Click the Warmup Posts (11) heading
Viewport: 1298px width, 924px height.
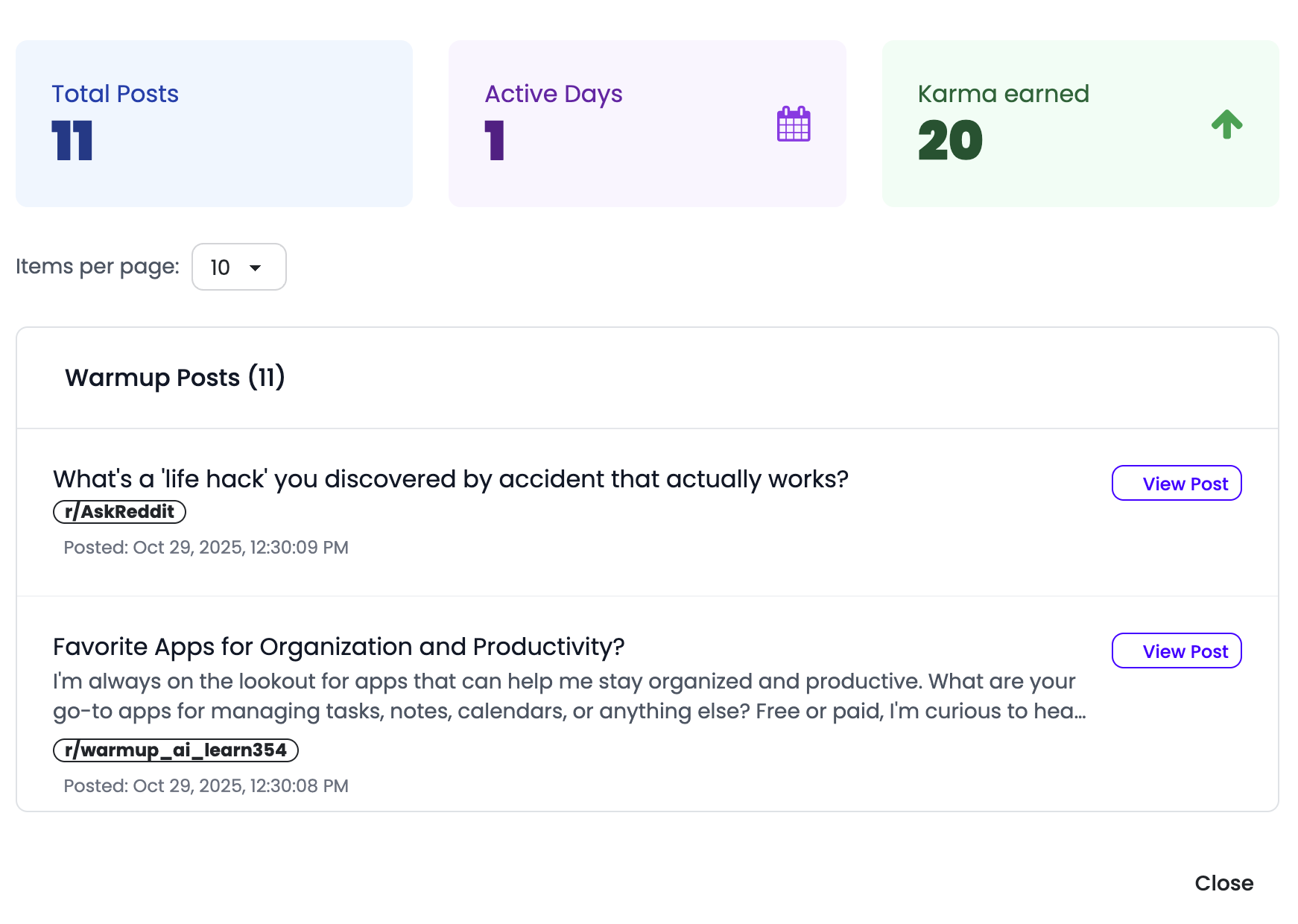(x=174, y=378)
